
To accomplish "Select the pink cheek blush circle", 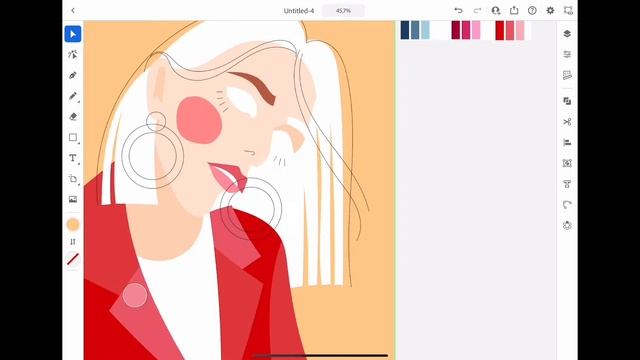I will 199,120.
